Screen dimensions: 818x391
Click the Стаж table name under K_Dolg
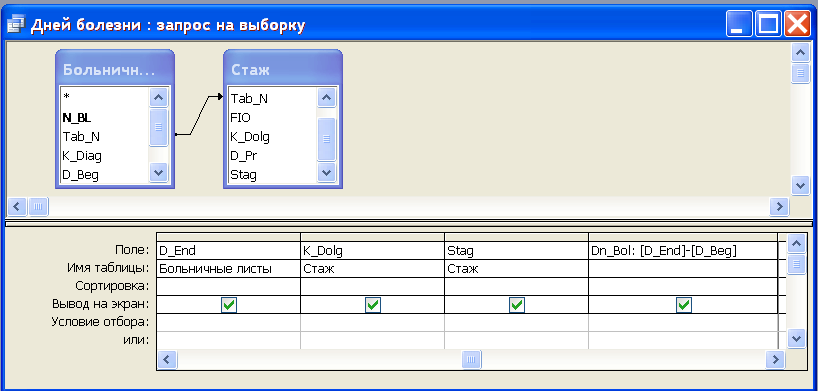click(372, 269)
